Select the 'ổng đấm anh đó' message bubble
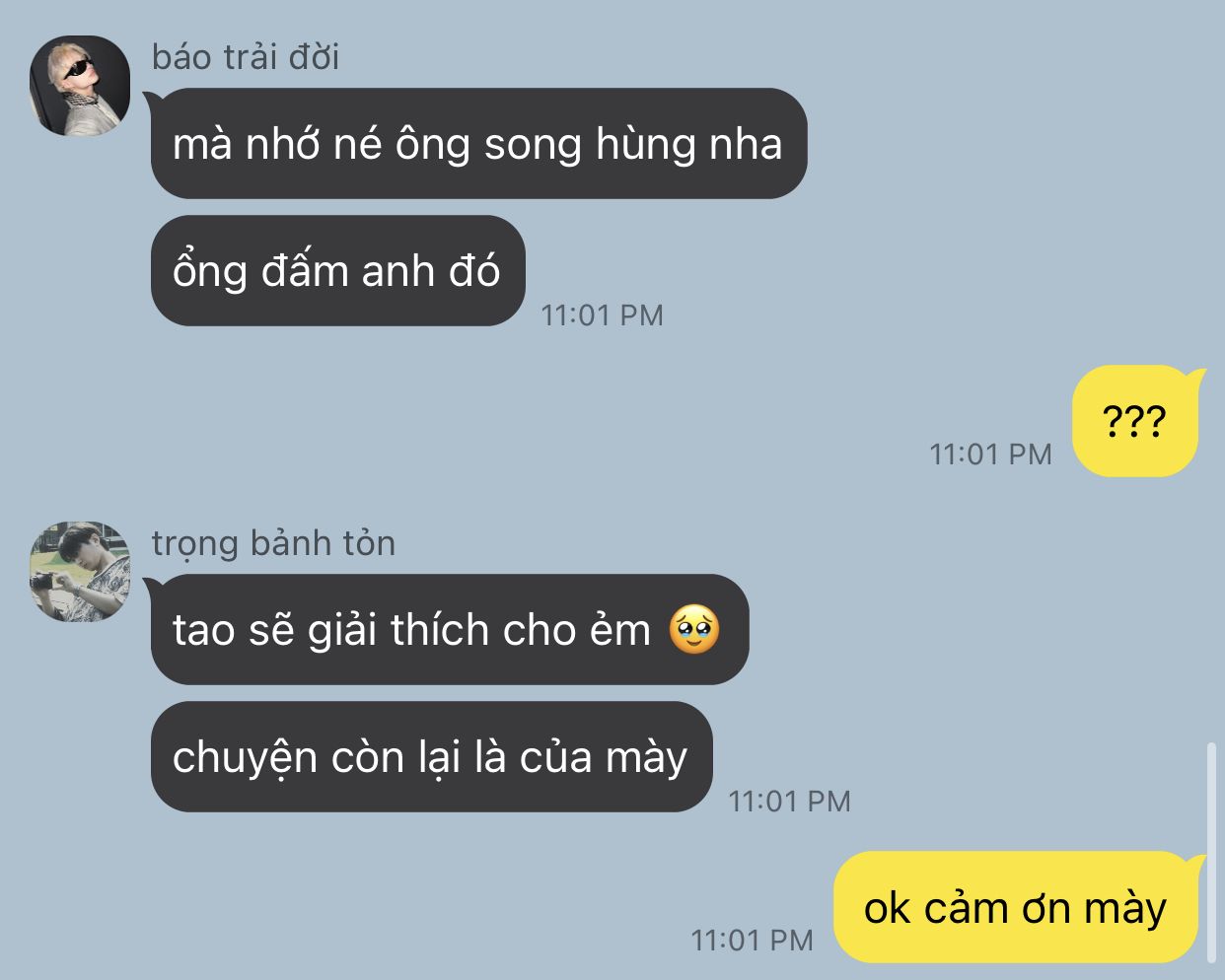 click(337, 271)
